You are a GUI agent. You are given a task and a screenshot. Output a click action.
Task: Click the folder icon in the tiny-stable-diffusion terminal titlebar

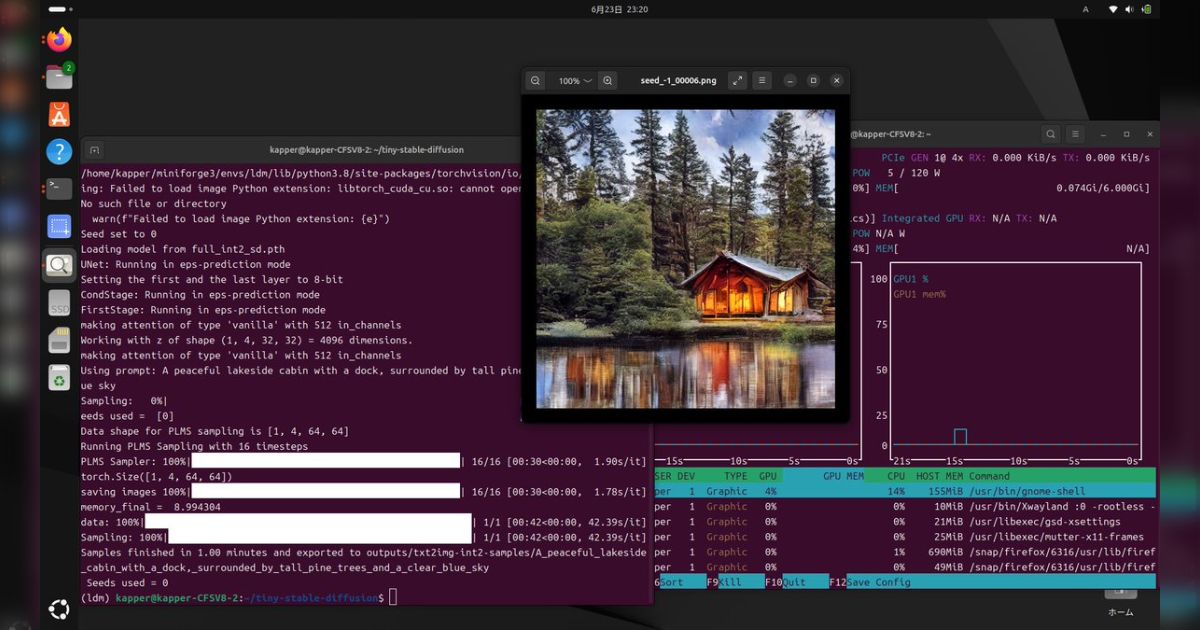click(94, 149)
